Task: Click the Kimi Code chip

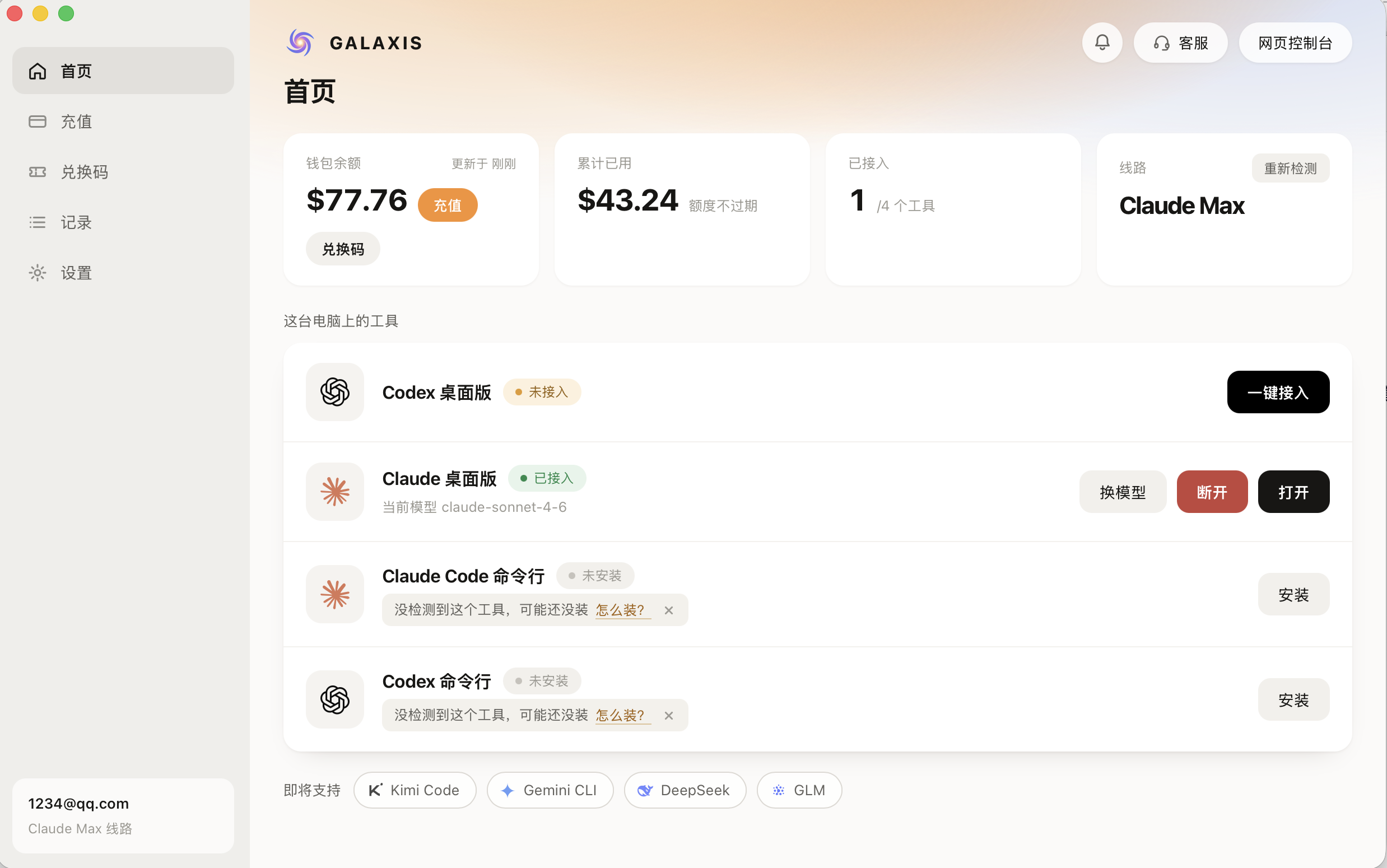Action: point(415,790)
